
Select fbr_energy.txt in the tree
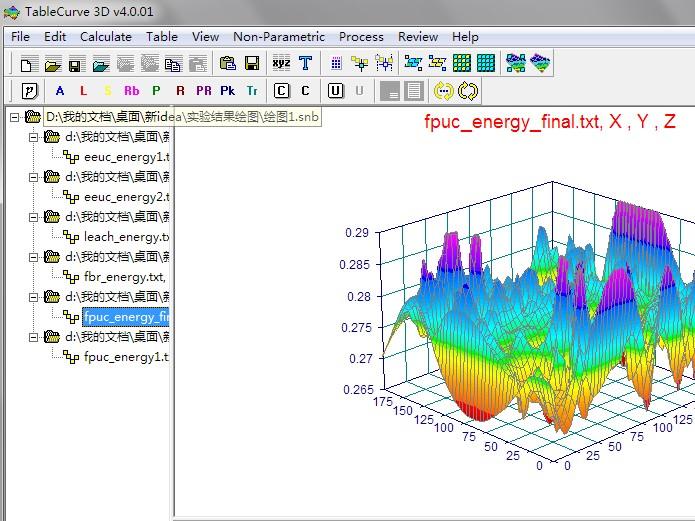124,277
